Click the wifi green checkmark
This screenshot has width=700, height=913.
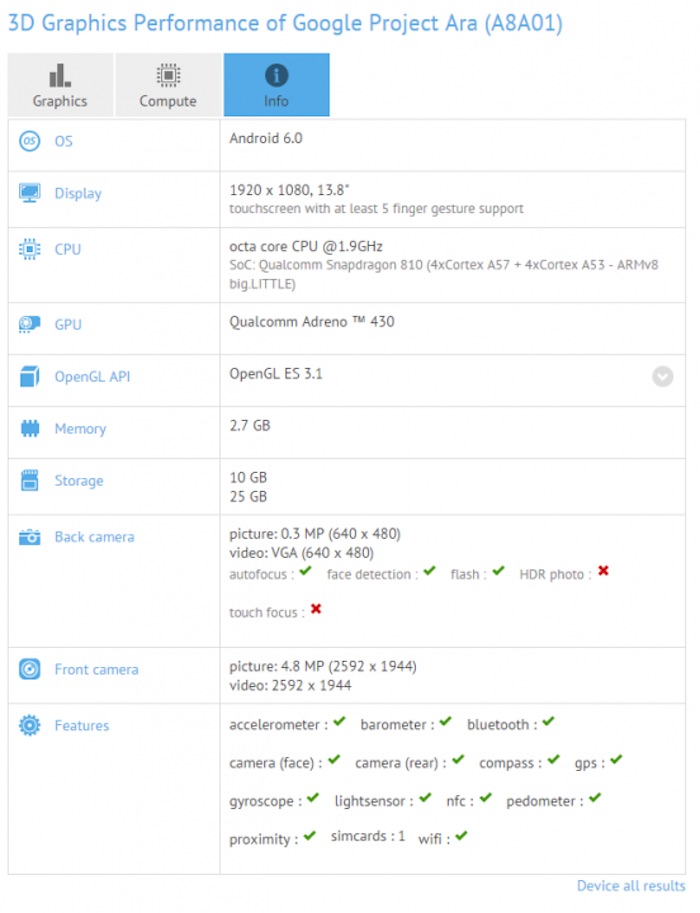pyautogui.click(x=461, y=836)
